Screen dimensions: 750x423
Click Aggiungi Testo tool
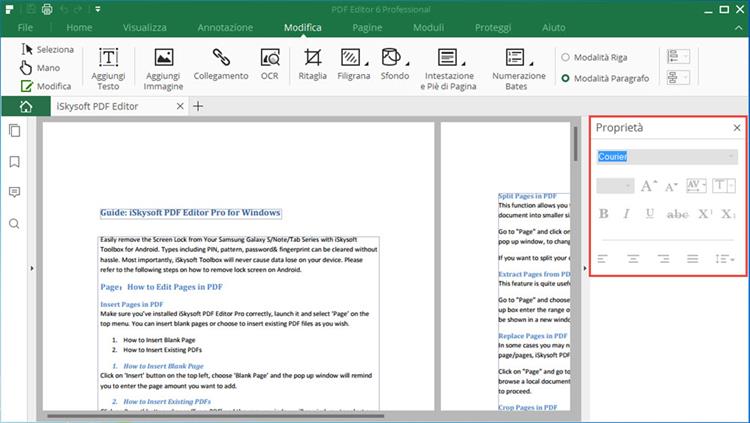[x=109, y=69]
